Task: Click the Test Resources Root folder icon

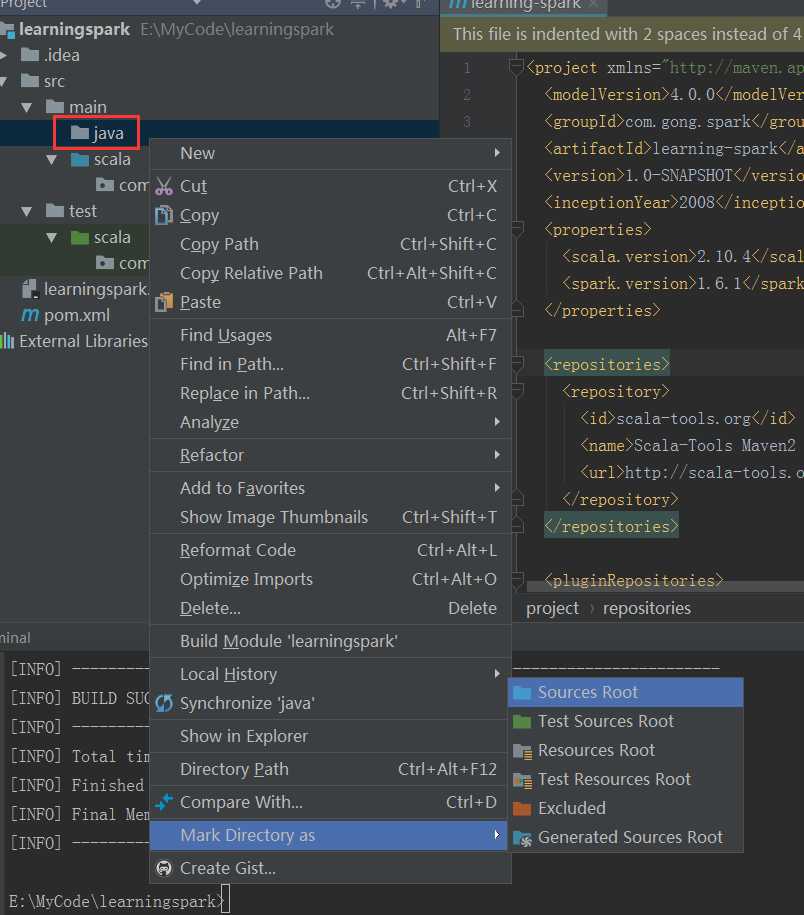Action: click(x=522, y=780)
